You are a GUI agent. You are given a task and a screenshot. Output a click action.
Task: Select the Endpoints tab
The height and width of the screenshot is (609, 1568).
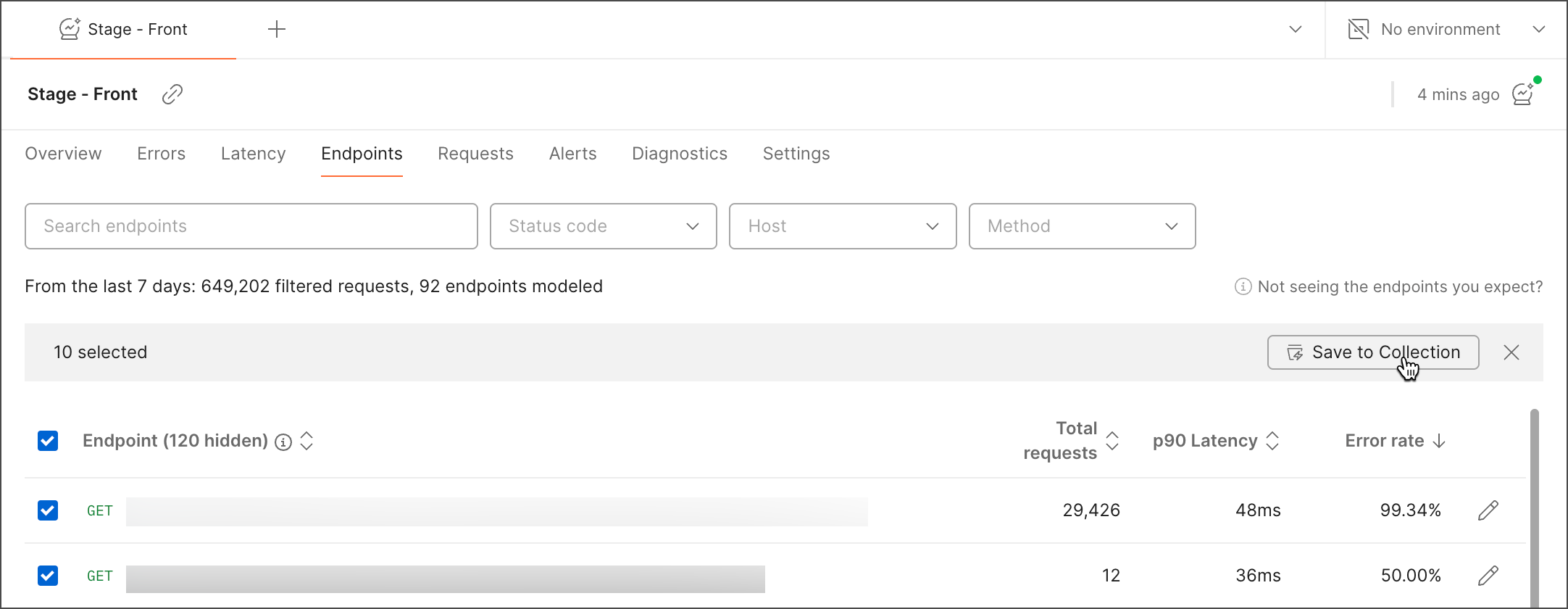pyautogui.click(x=362, y=154)
